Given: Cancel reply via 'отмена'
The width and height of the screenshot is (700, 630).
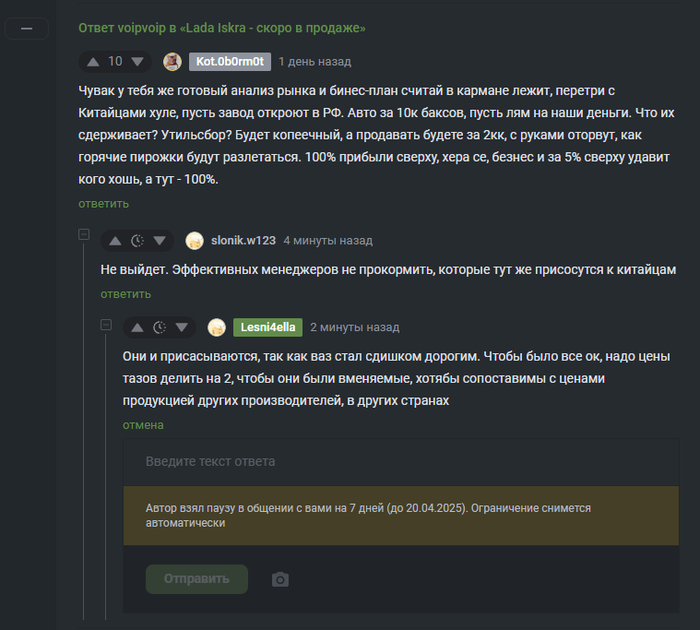Looking at the screenshot, I should pos(143,425).
